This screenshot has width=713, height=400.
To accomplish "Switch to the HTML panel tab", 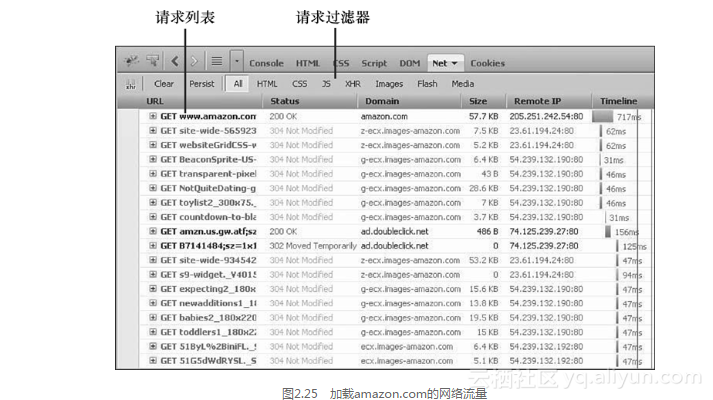I will point(308,63).
